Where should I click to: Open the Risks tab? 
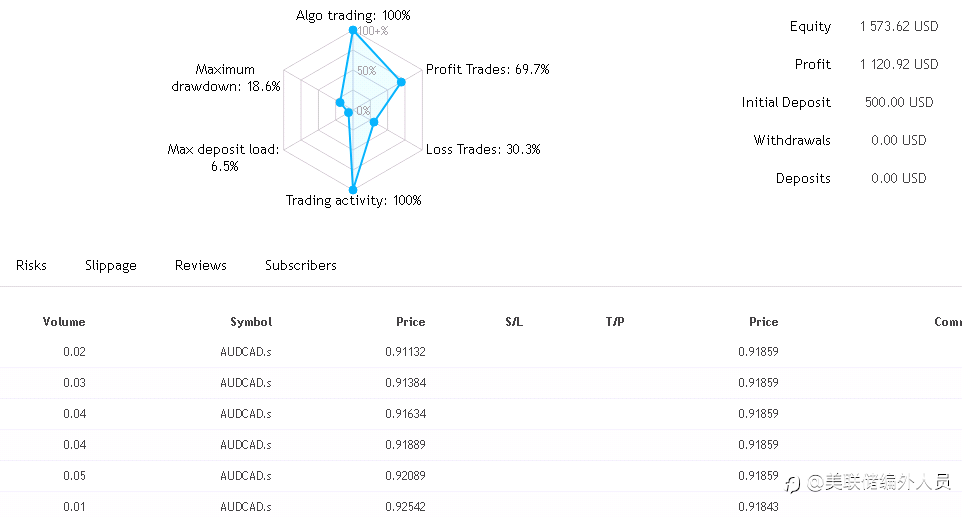pyautogui.click(x=31, y=265)
